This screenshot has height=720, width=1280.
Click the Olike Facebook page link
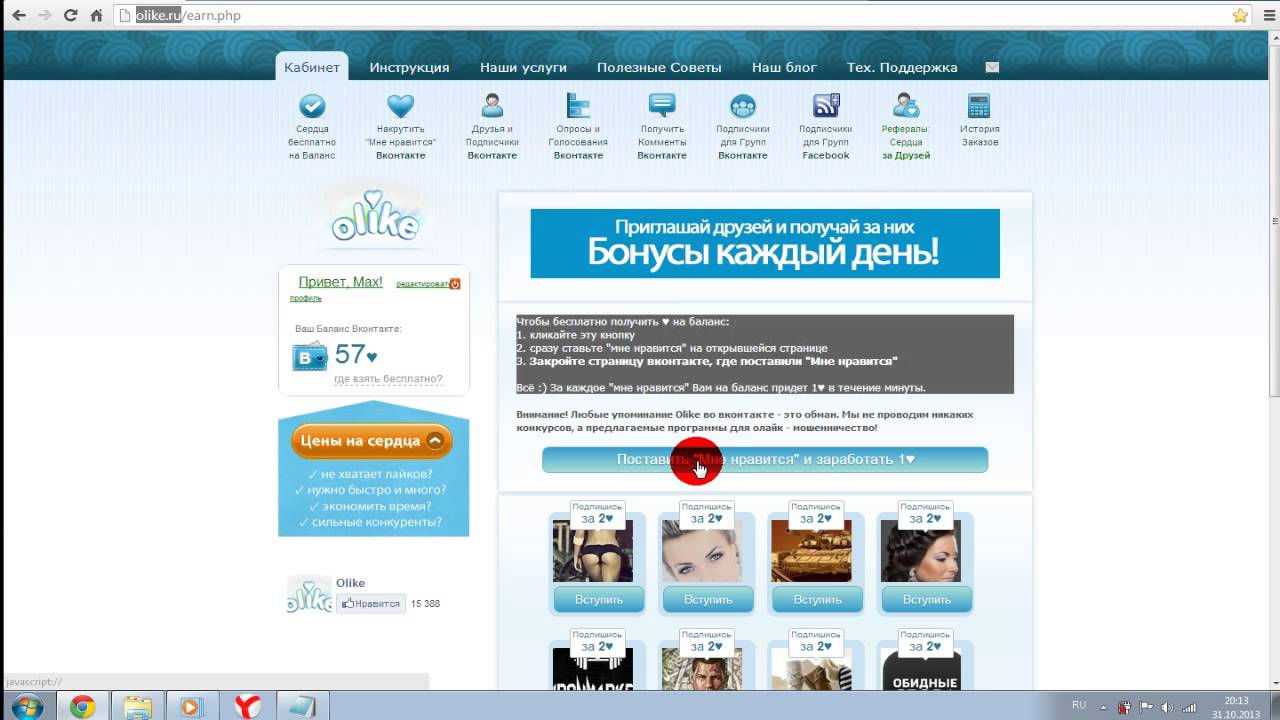350,583
